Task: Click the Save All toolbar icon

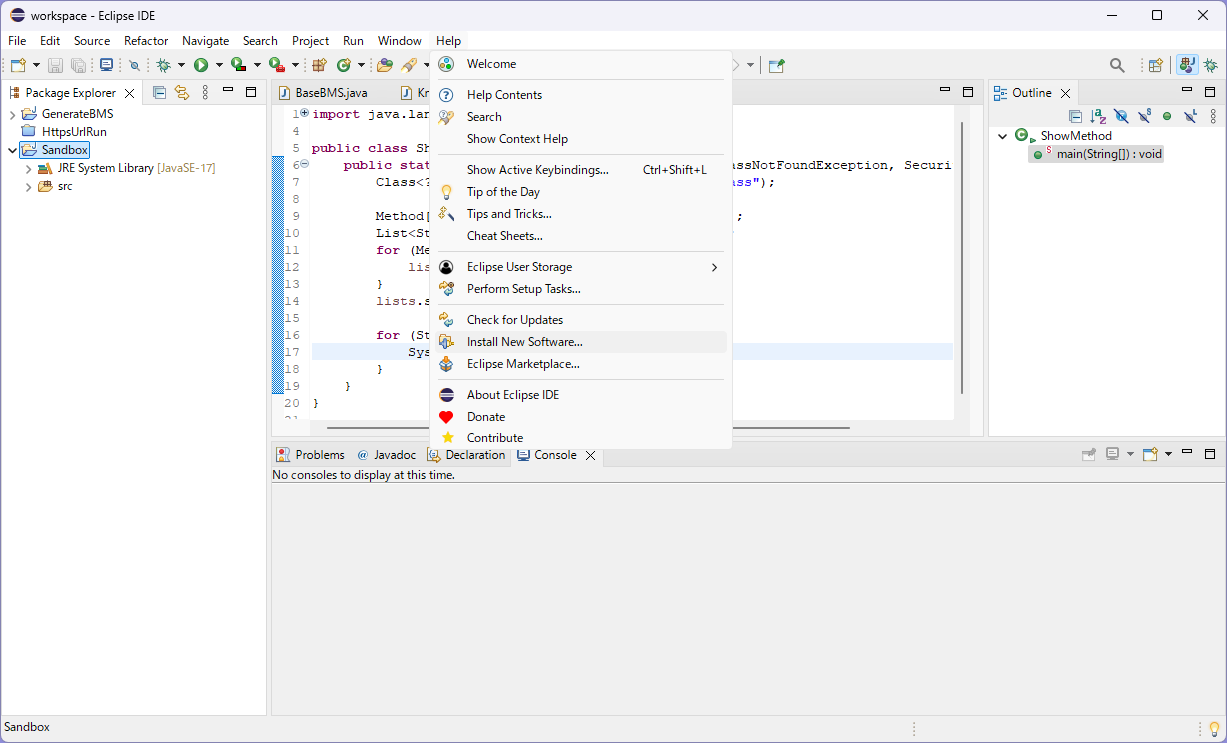Action: (x=78, y=65)
